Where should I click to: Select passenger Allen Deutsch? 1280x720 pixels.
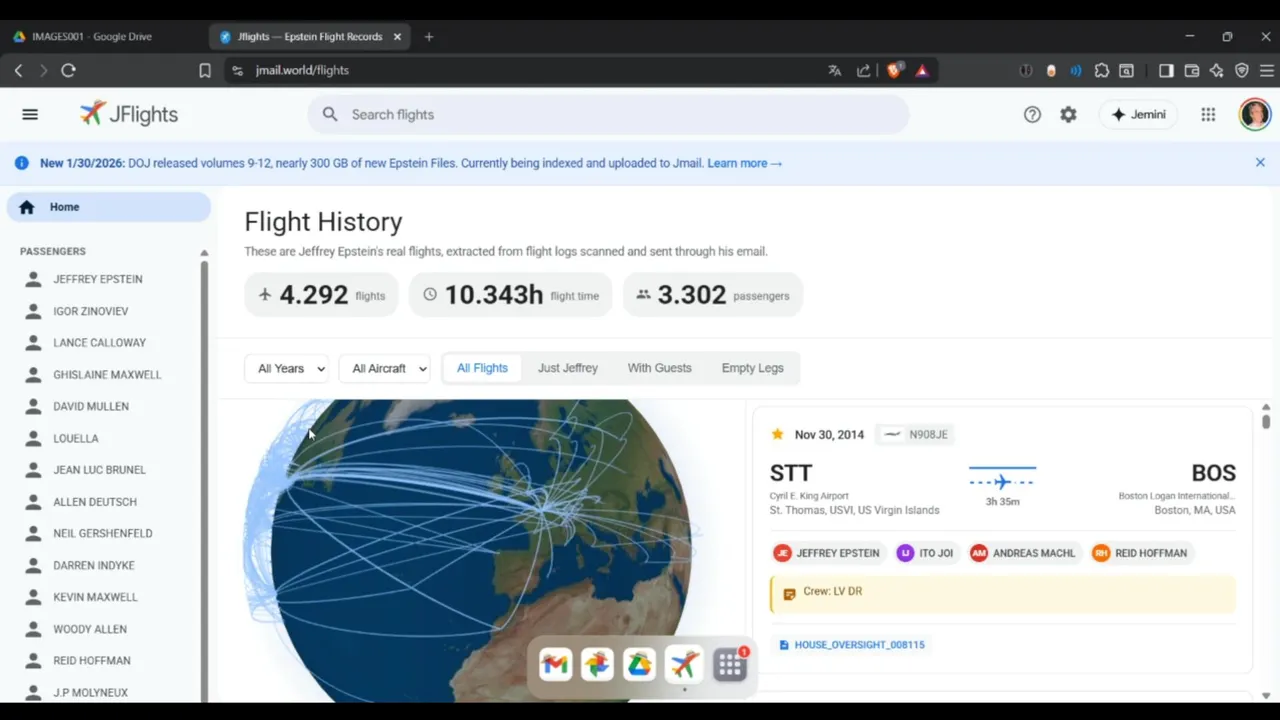pyautogui.click(x=95, y=501)
